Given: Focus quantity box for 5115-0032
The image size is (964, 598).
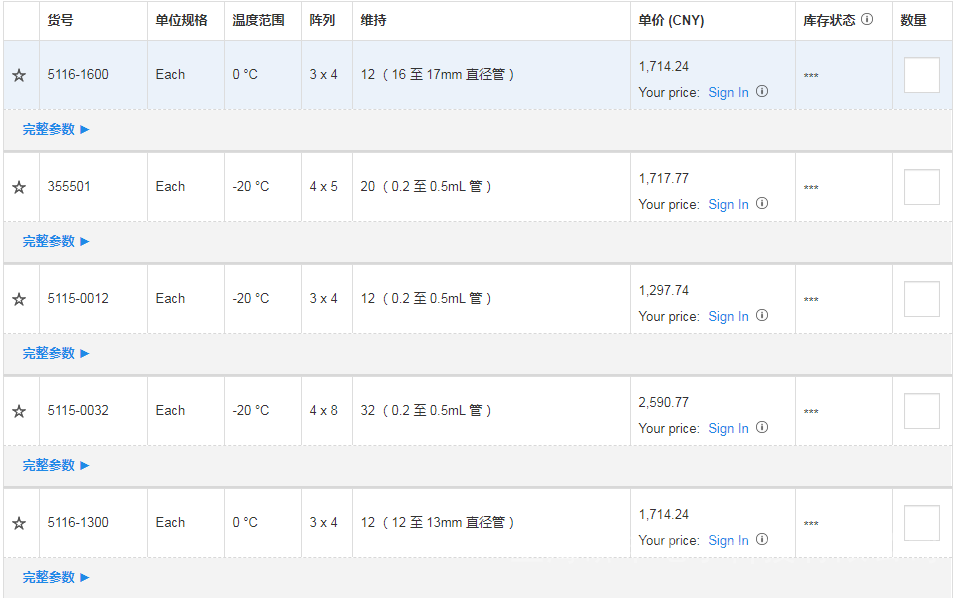Looking at the screenshot, I should pyautogui.click(x=921, y=411).
